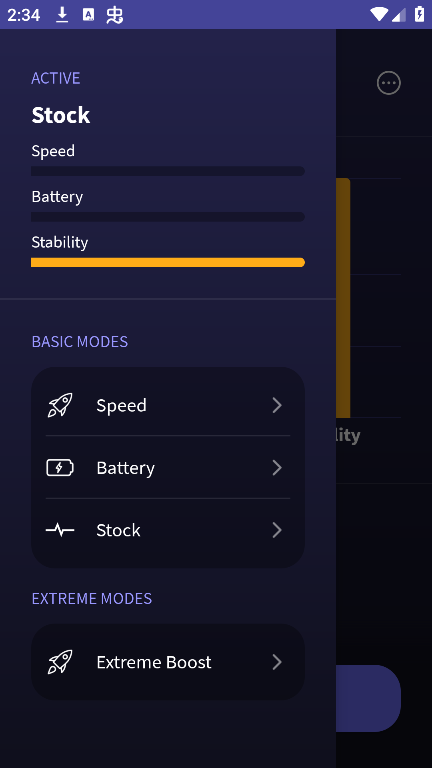
Task: Tap the orange Stability progress bar
Action: pos(168,263)
